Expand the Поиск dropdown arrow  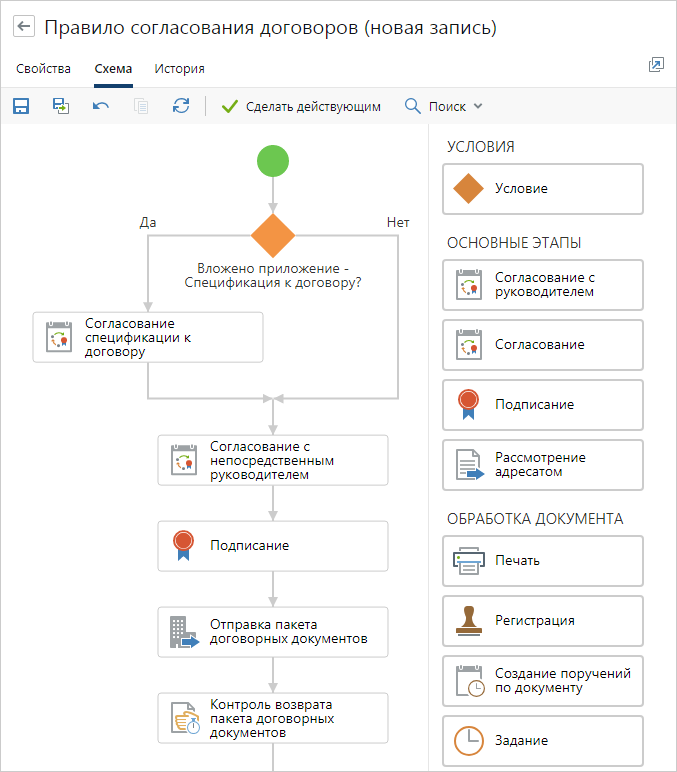click(478, 106)
